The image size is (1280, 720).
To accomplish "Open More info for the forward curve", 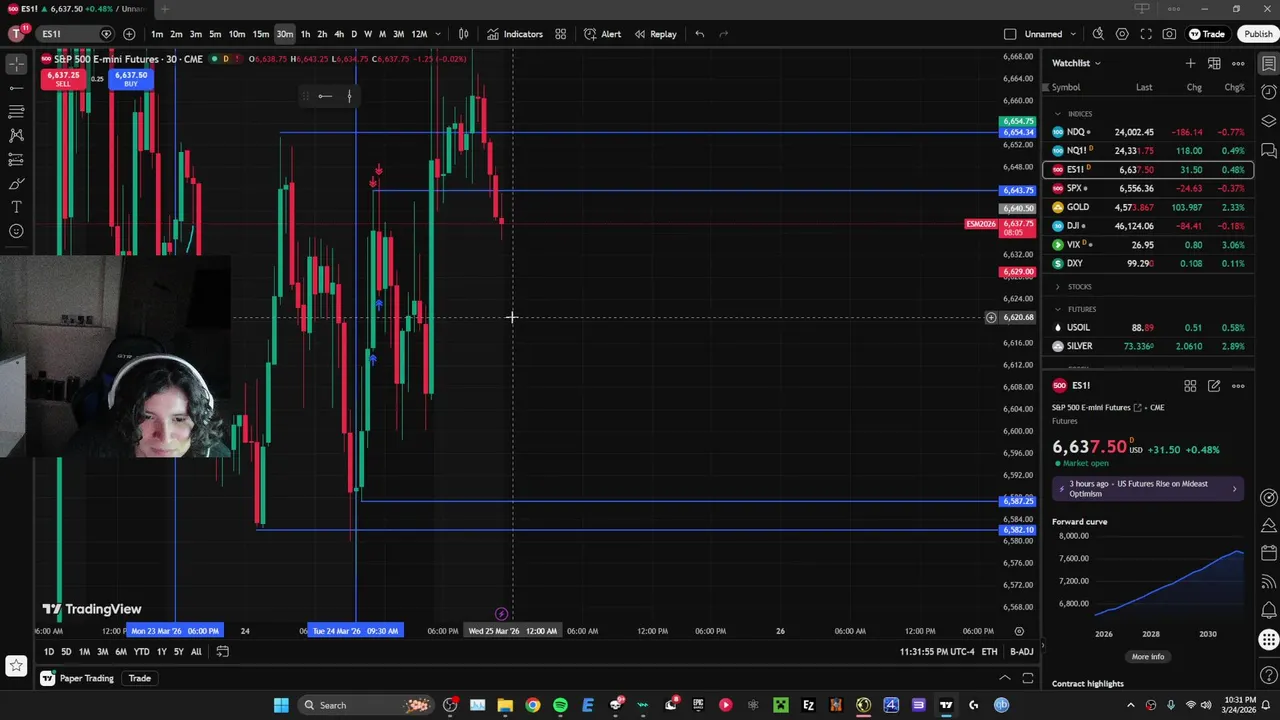I will click(x=1148, y=657).
